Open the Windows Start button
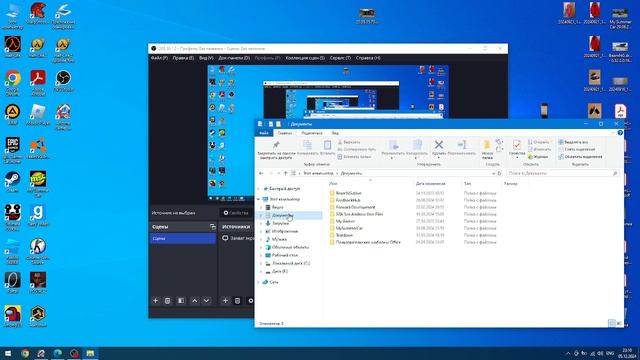 (8, 353)
